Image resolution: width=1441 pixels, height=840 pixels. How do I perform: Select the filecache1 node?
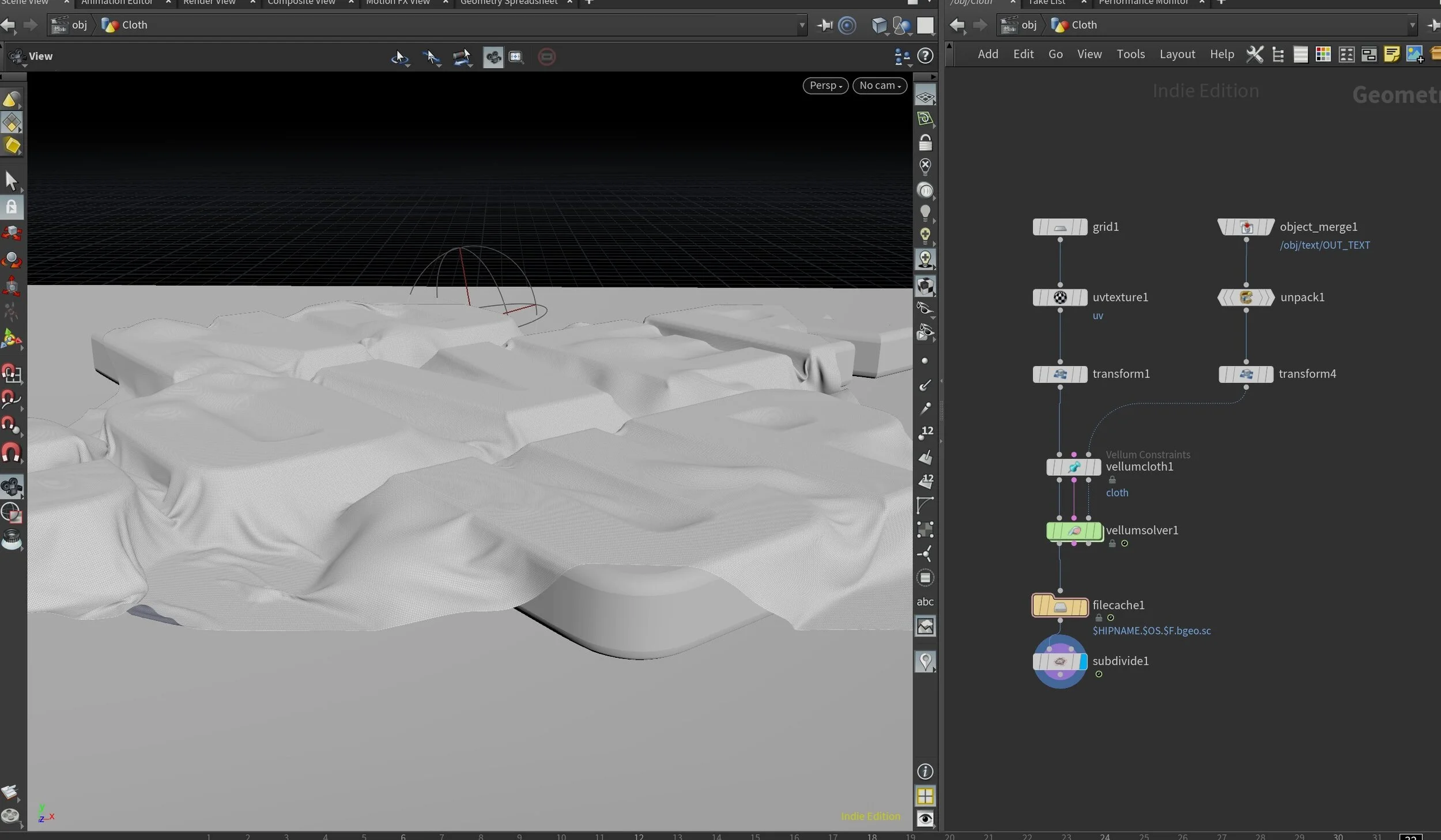click(1059, 606)
